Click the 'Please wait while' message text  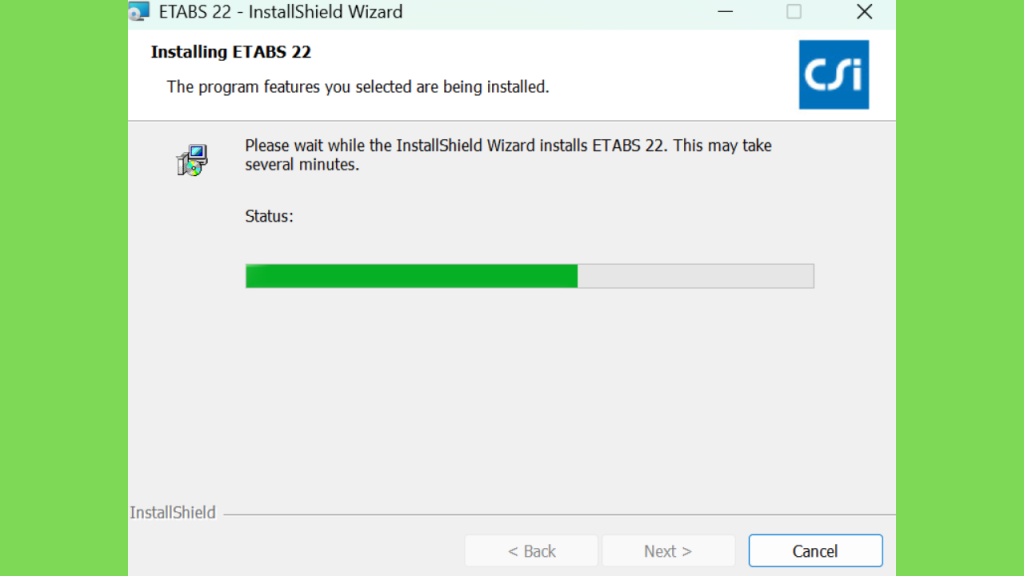[x=508, y=145]
